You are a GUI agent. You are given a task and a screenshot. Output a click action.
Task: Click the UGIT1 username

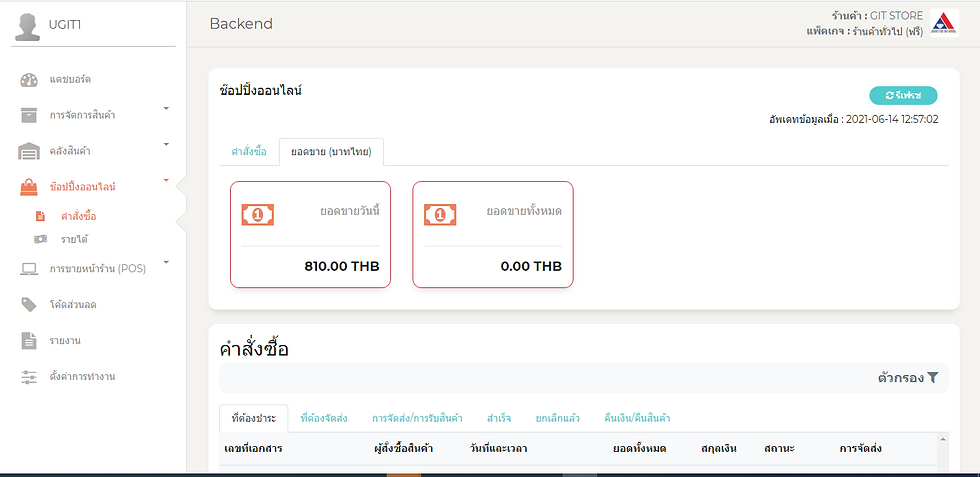(x=65, y=25)
